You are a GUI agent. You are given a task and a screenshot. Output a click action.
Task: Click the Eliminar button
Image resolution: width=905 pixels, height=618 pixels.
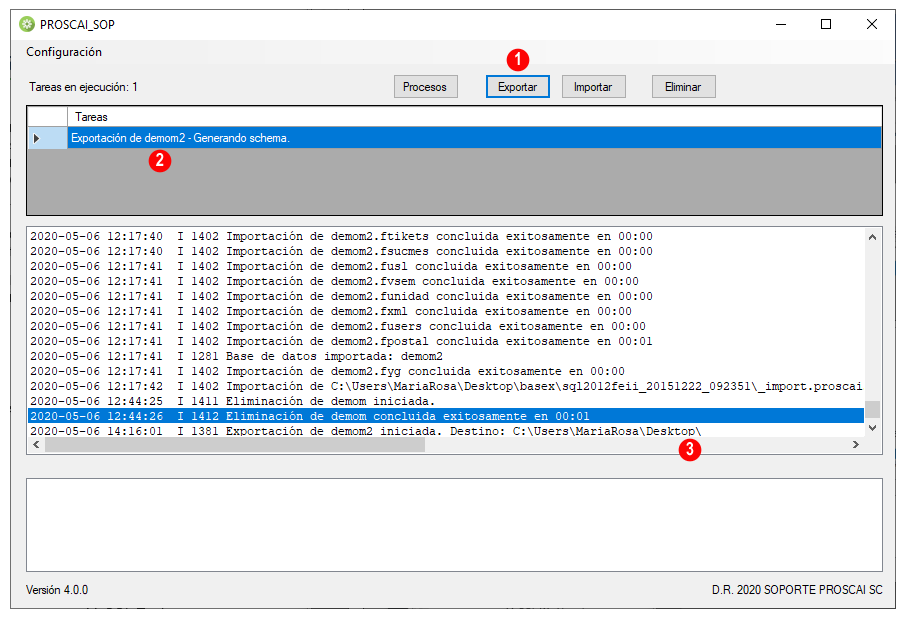coord(683,87)
